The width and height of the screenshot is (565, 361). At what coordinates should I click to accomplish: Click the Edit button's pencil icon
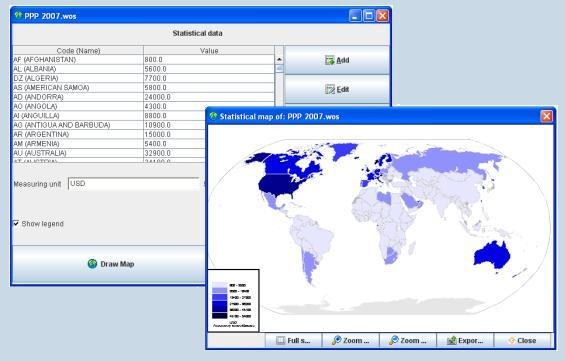point(330,89)
